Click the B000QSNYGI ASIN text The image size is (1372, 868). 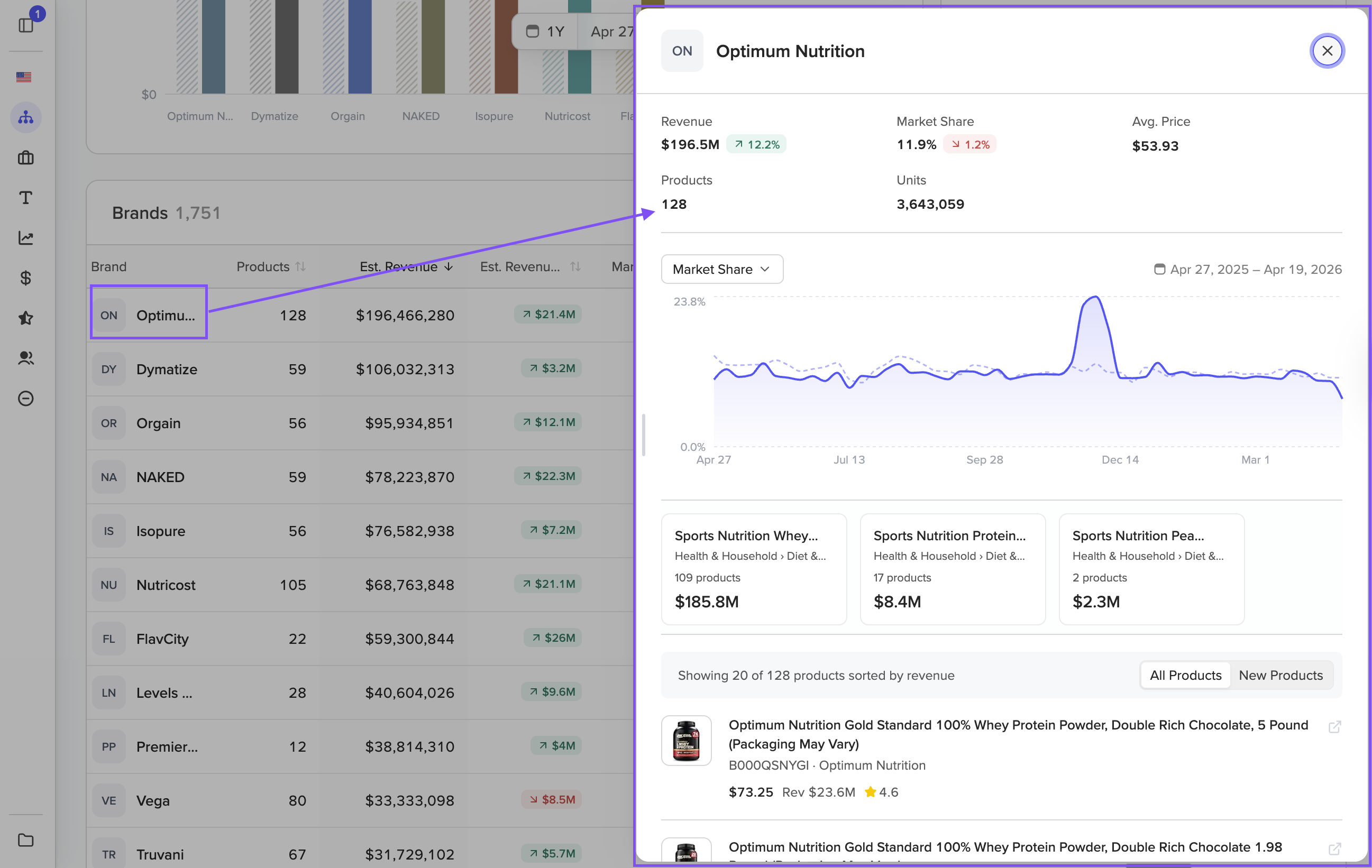769,765
